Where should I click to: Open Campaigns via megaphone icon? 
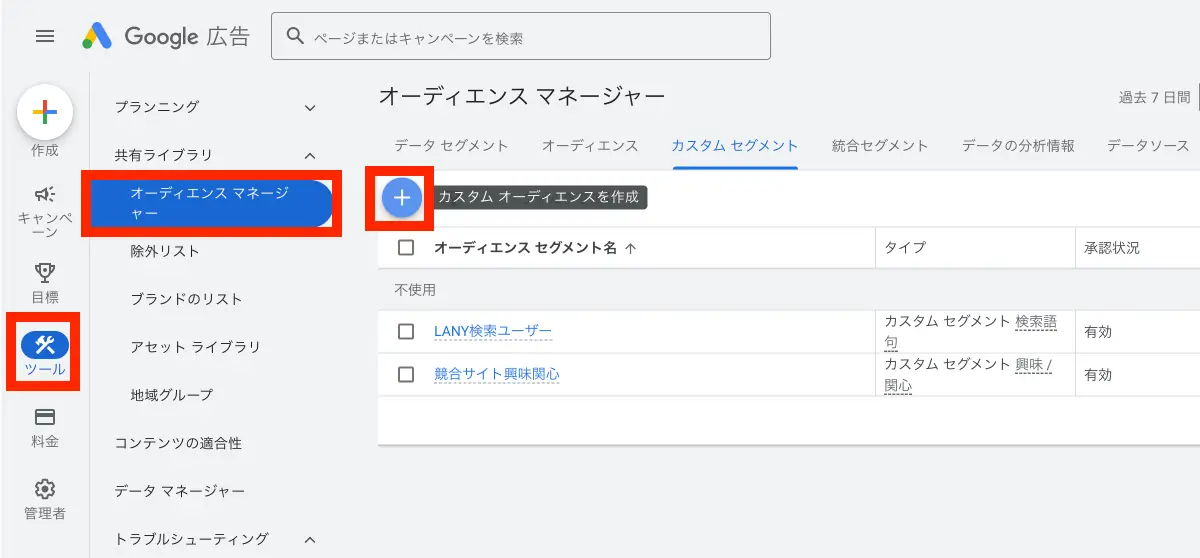coord(45,194)
